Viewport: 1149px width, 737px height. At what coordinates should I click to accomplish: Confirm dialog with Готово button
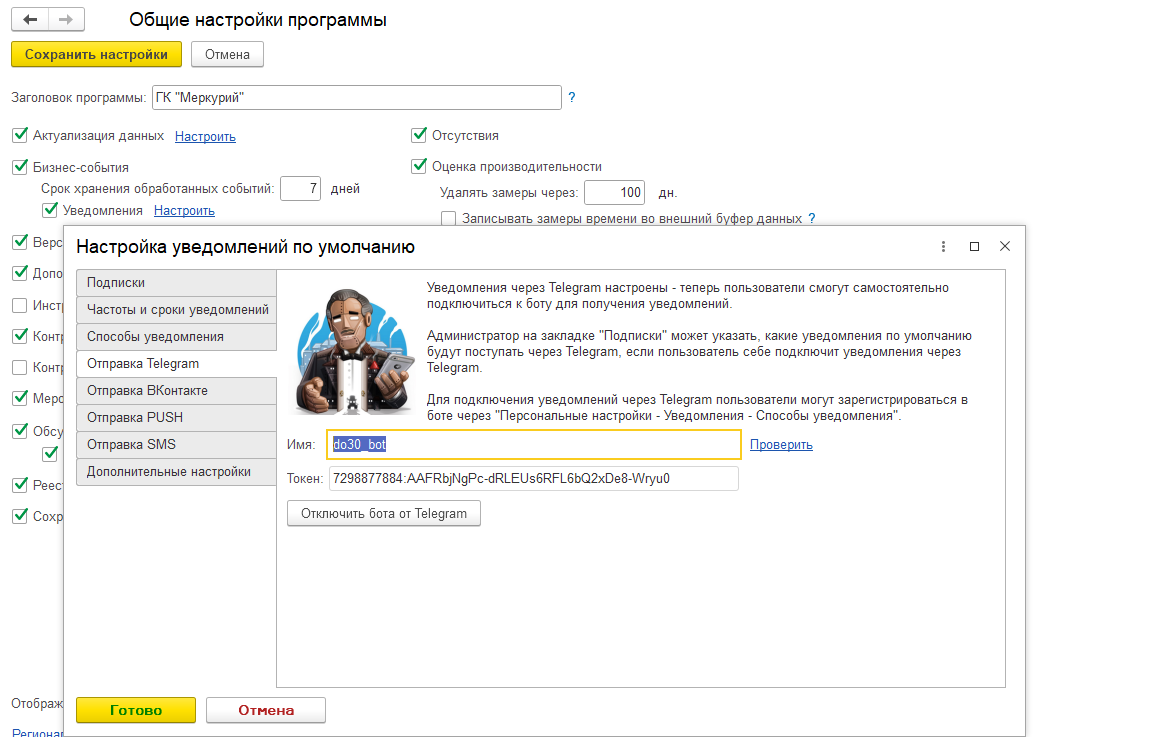[x=136, y=710]
